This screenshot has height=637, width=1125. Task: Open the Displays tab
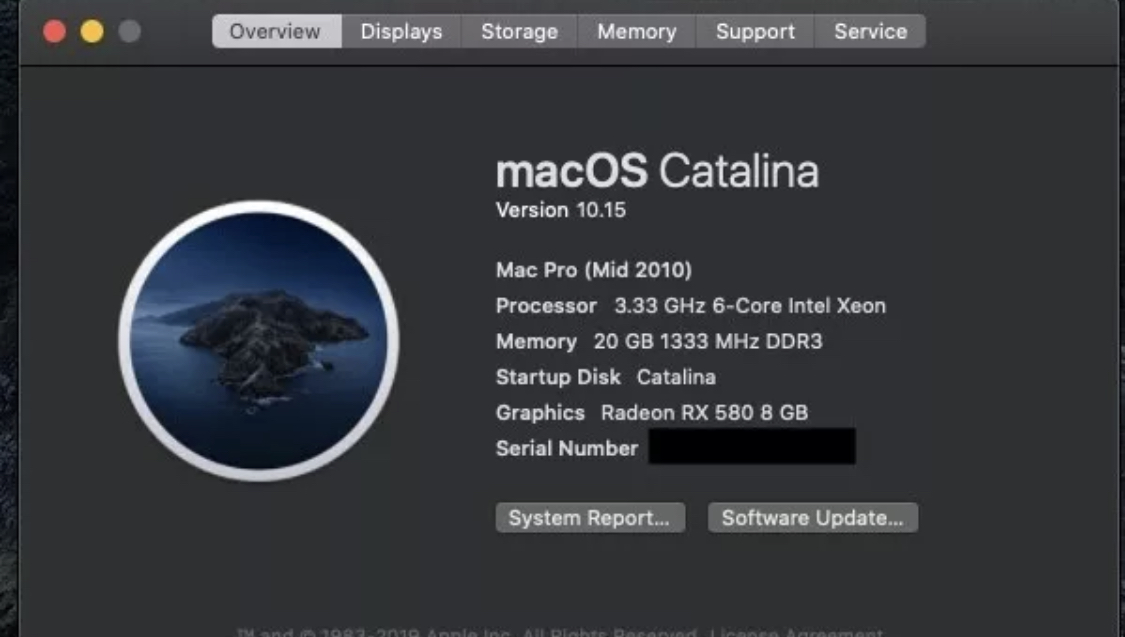401,32
